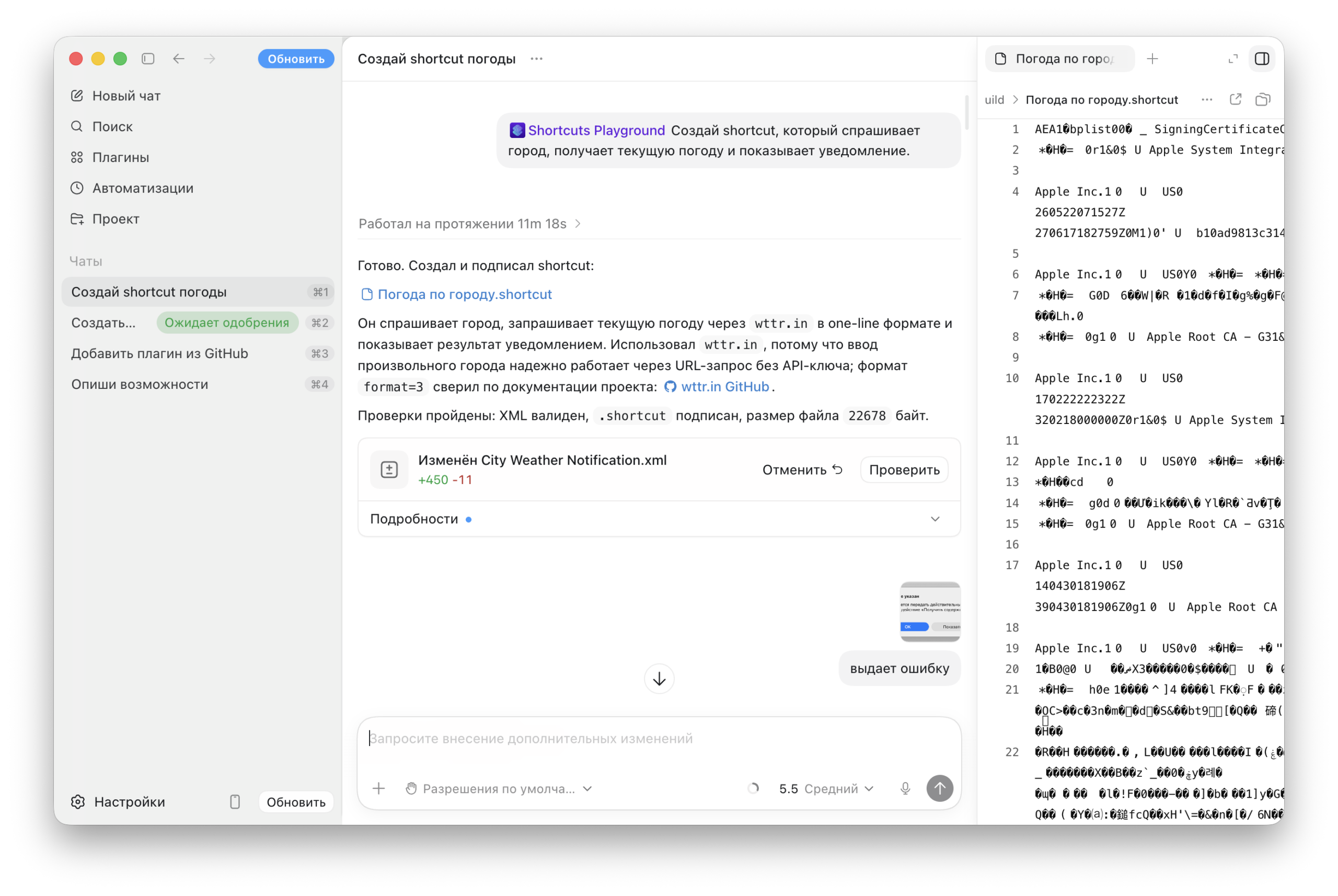Image resolution: width=1338 pixels, height=896 pixels.
Task: Click Отменить to undo the file change
Action: pyautogui.click(x=803, y=470)
